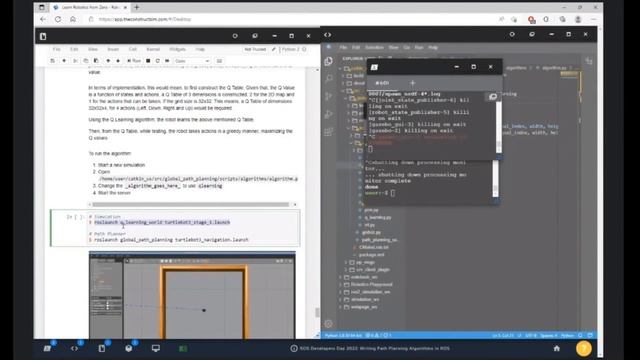The width and height of the screenshot is (640, 360).
Task: Open q_learning.py in the explorer tree
Action: (378, 217)
